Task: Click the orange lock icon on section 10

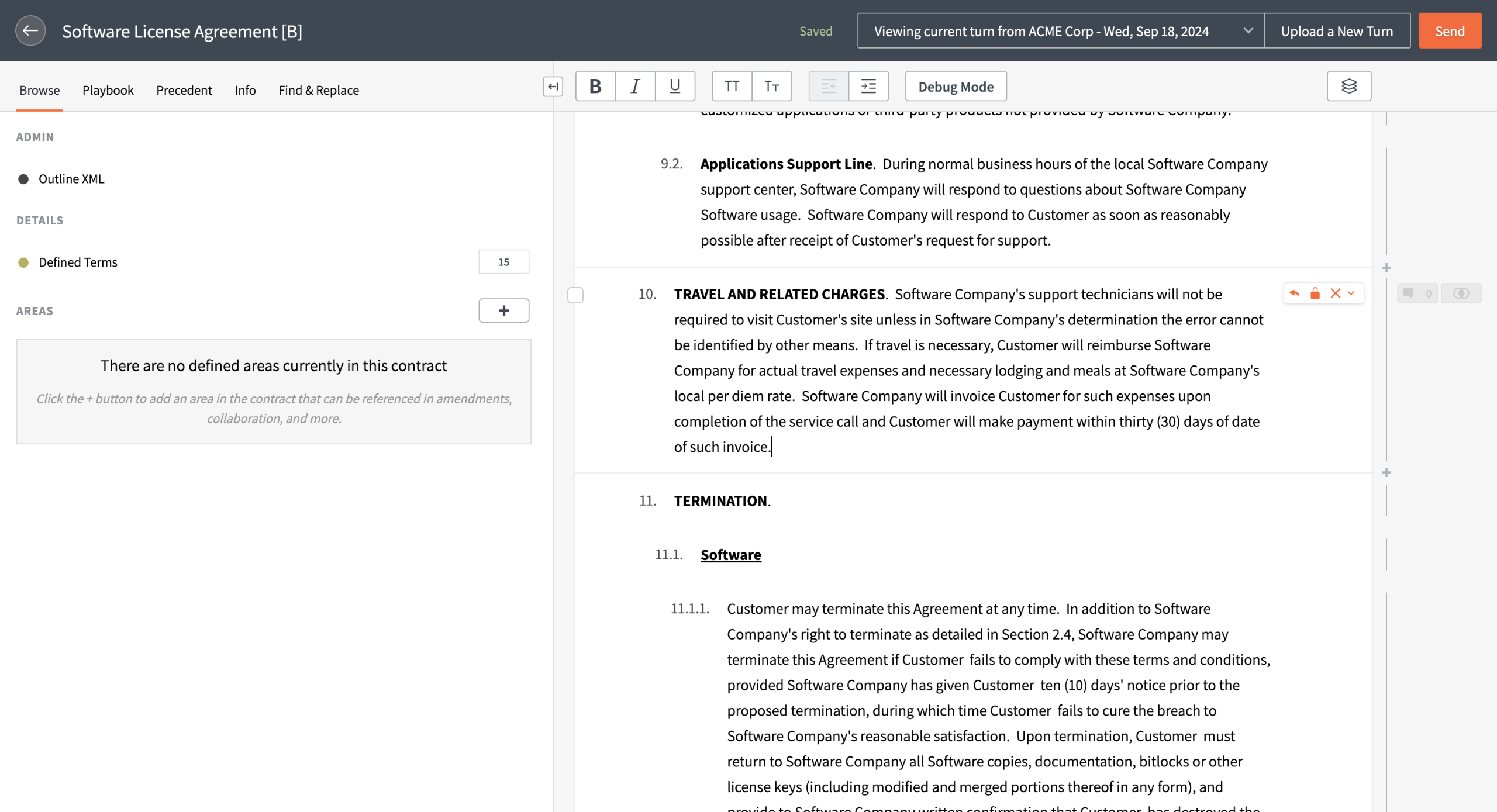Action: coord(1315,293)
